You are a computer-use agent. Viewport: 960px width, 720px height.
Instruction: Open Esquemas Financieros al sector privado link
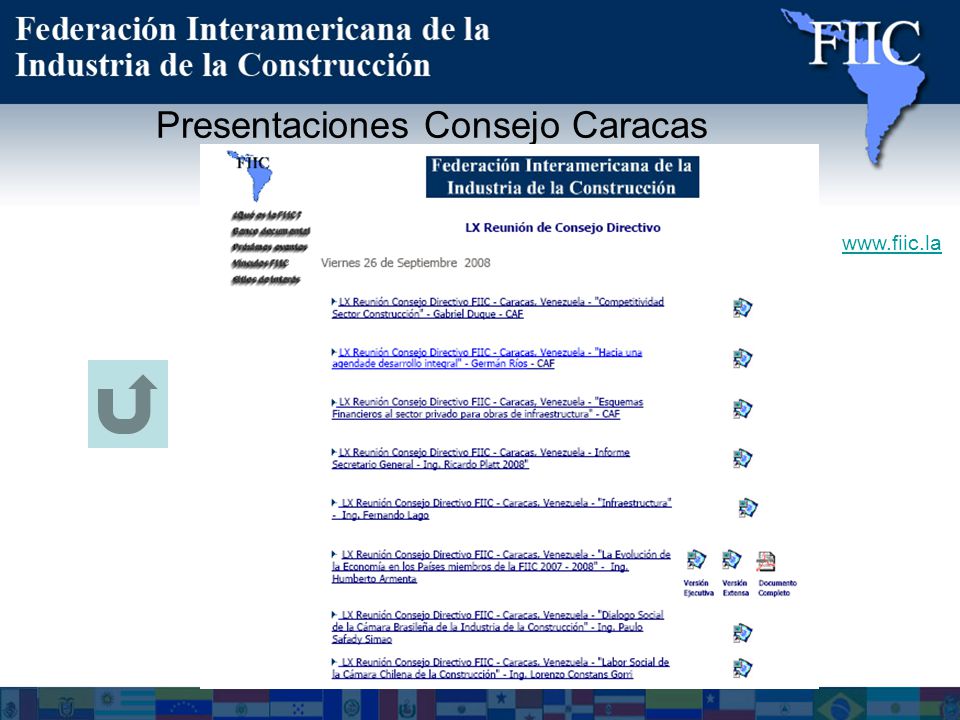487,408
